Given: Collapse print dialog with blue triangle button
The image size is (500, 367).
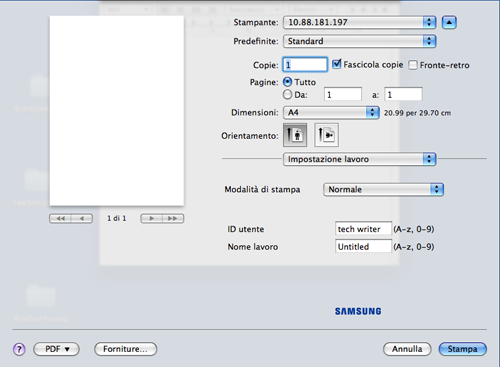Looking at the screenshot, I should tap(449, 22).
